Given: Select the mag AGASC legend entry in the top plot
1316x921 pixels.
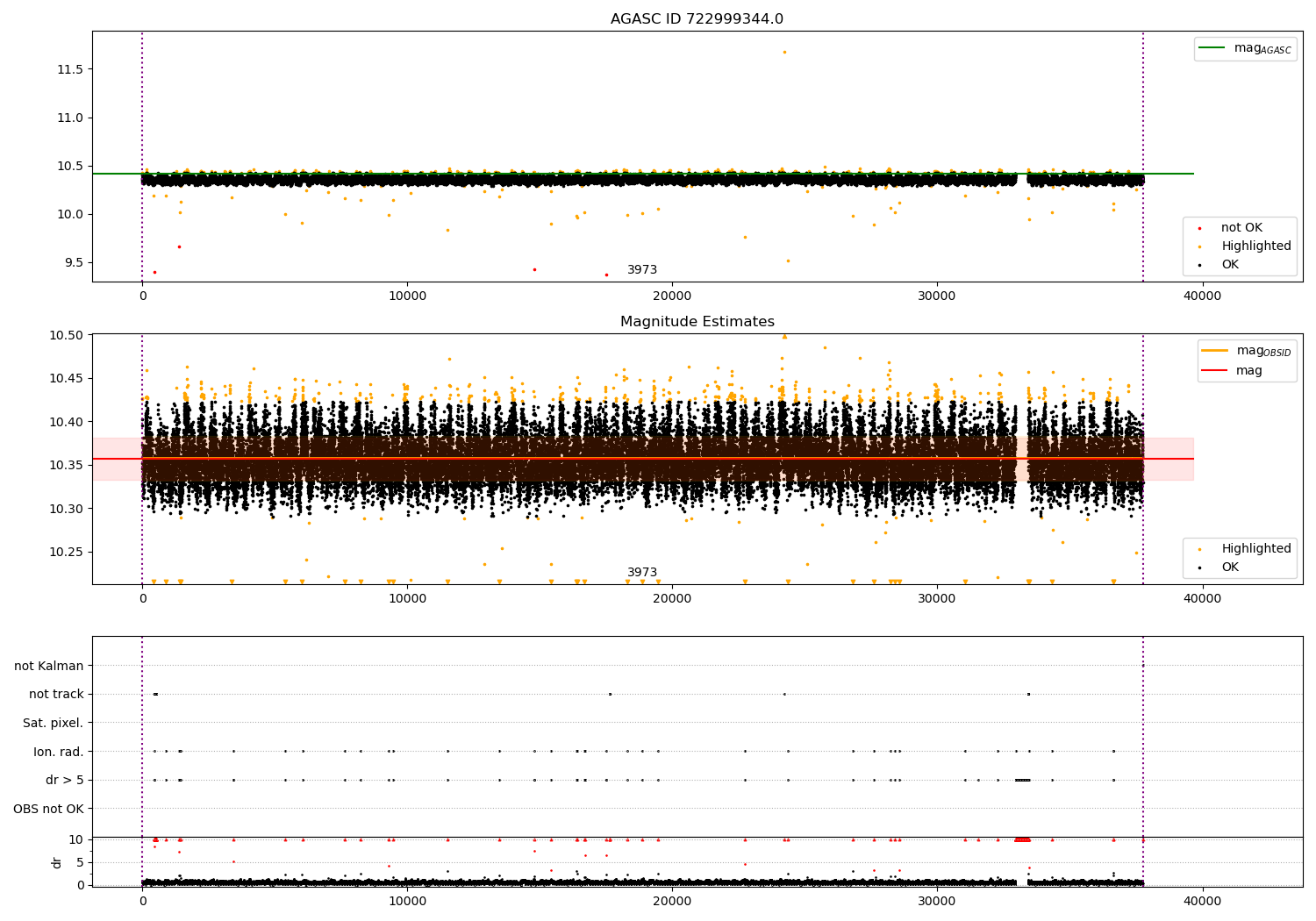Looking at the screenshot, I should tap(1246, 48).
